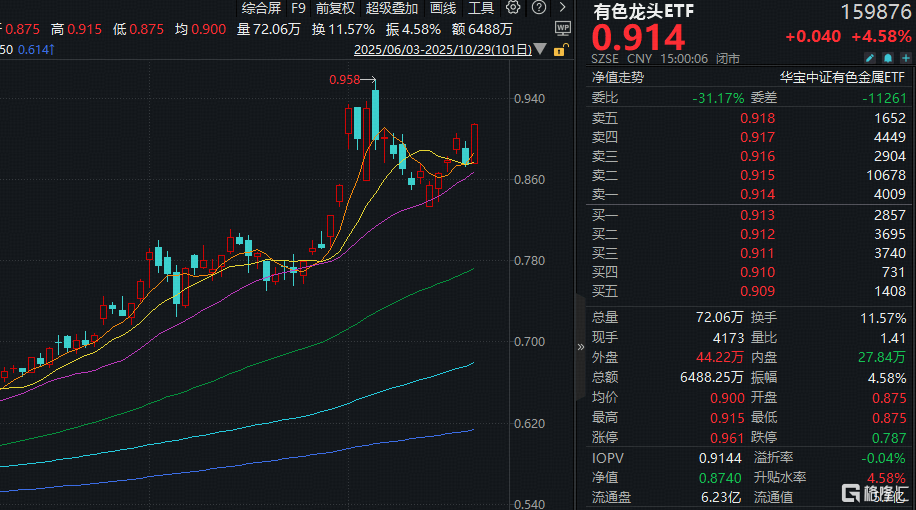Click the 有色龙头ETF title
This screenshot has height=510, width=916.
coord(643,12)
